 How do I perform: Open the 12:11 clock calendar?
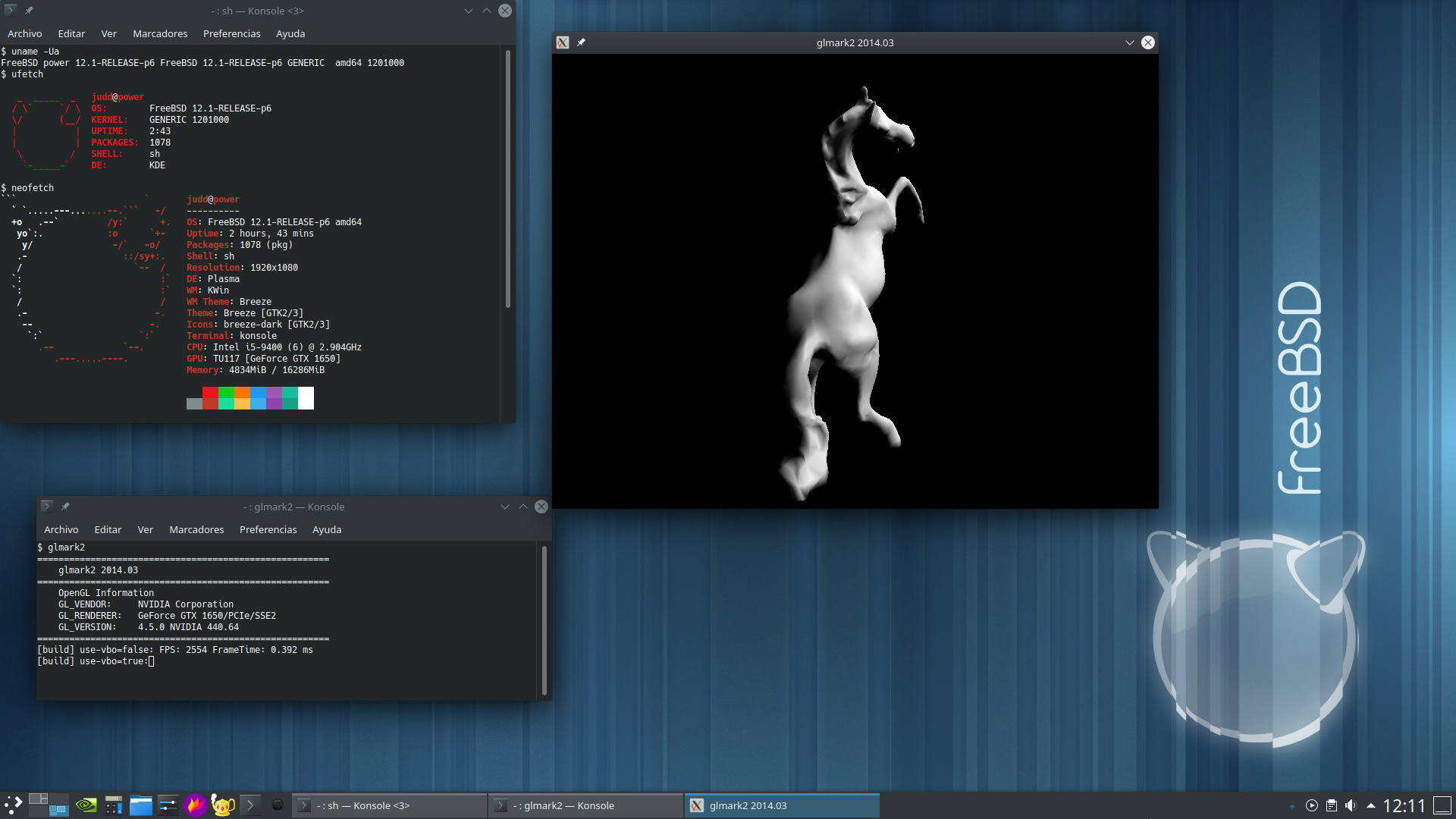[1404, 805]
